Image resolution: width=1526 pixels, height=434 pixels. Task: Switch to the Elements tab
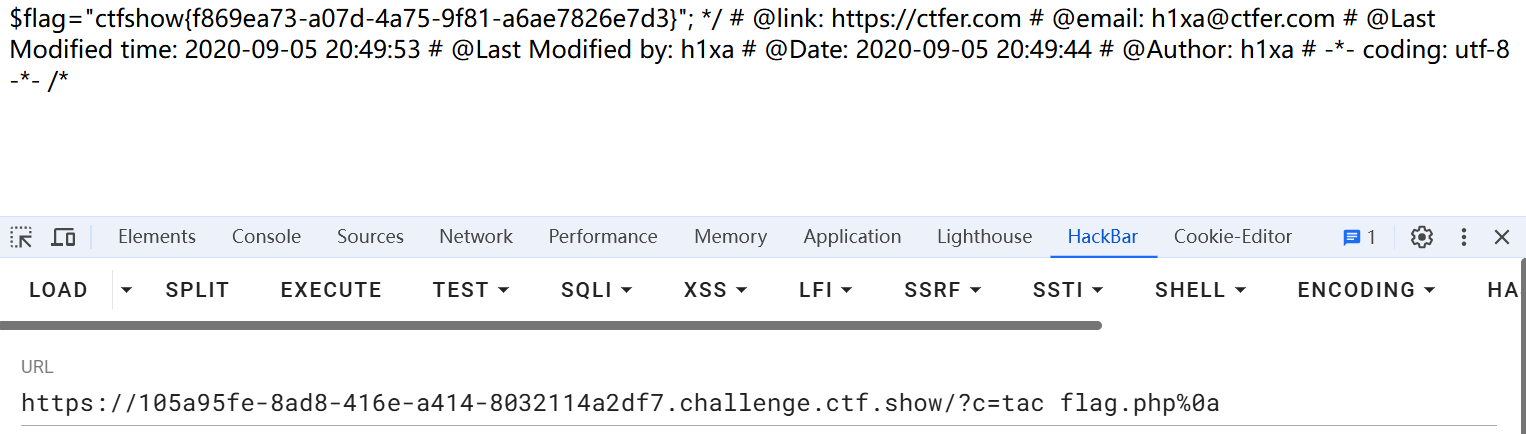click(x=156, y=237)
